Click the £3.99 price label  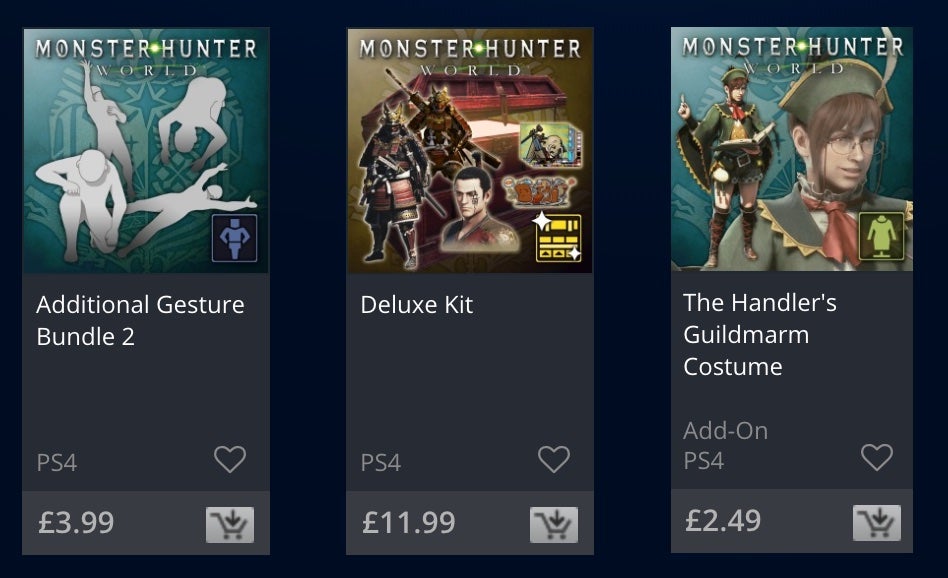[76, 522]
